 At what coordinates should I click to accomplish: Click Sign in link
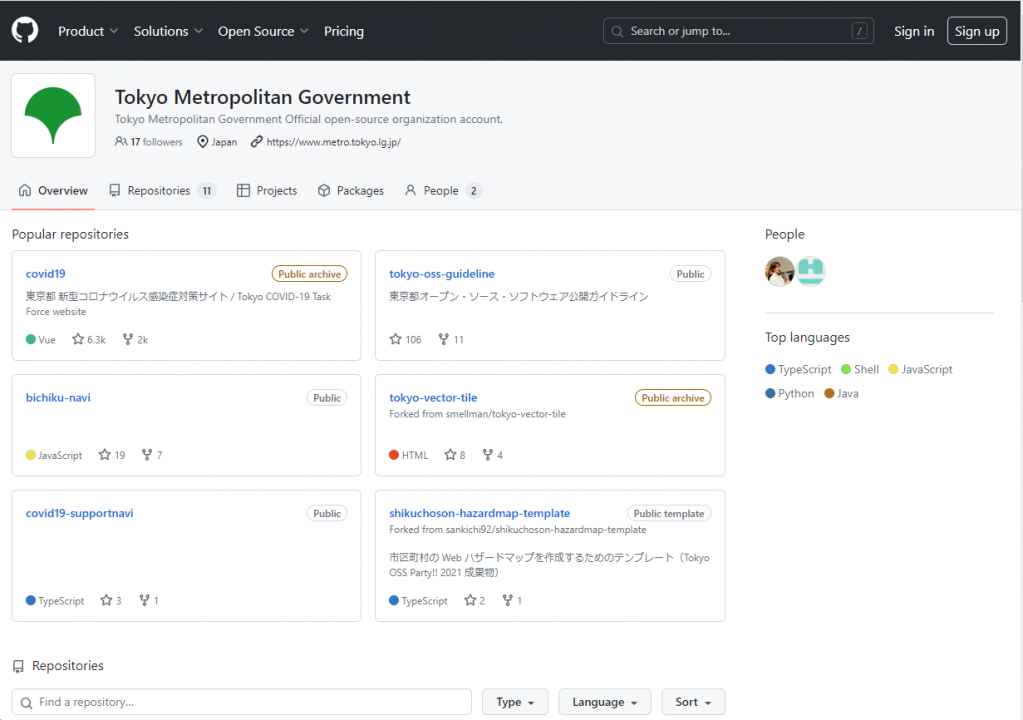(913, 31)
